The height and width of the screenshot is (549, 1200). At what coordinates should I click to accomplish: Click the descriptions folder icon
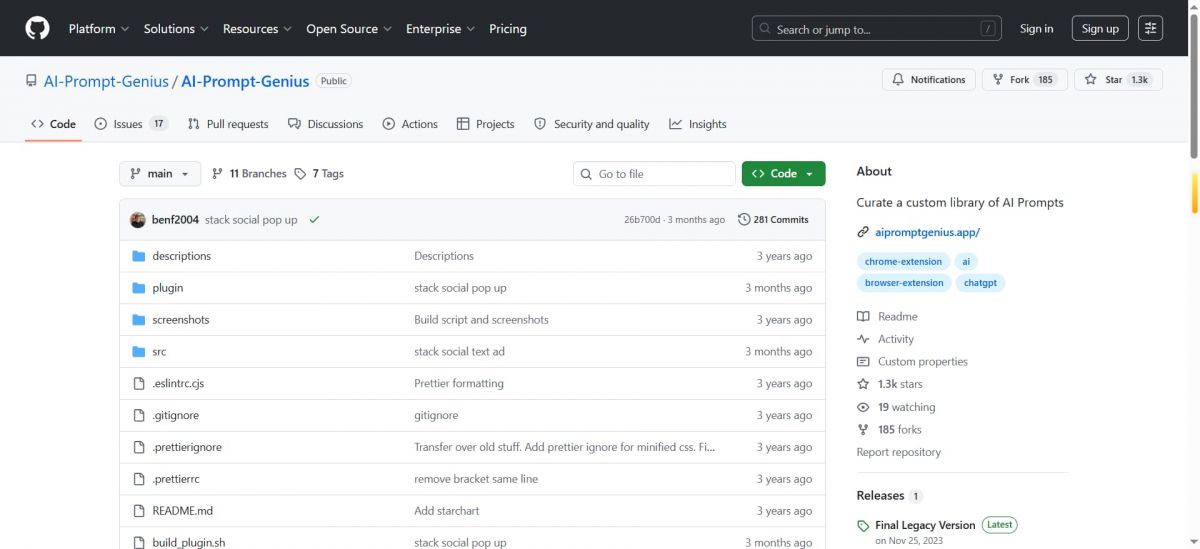click(139, 256)
